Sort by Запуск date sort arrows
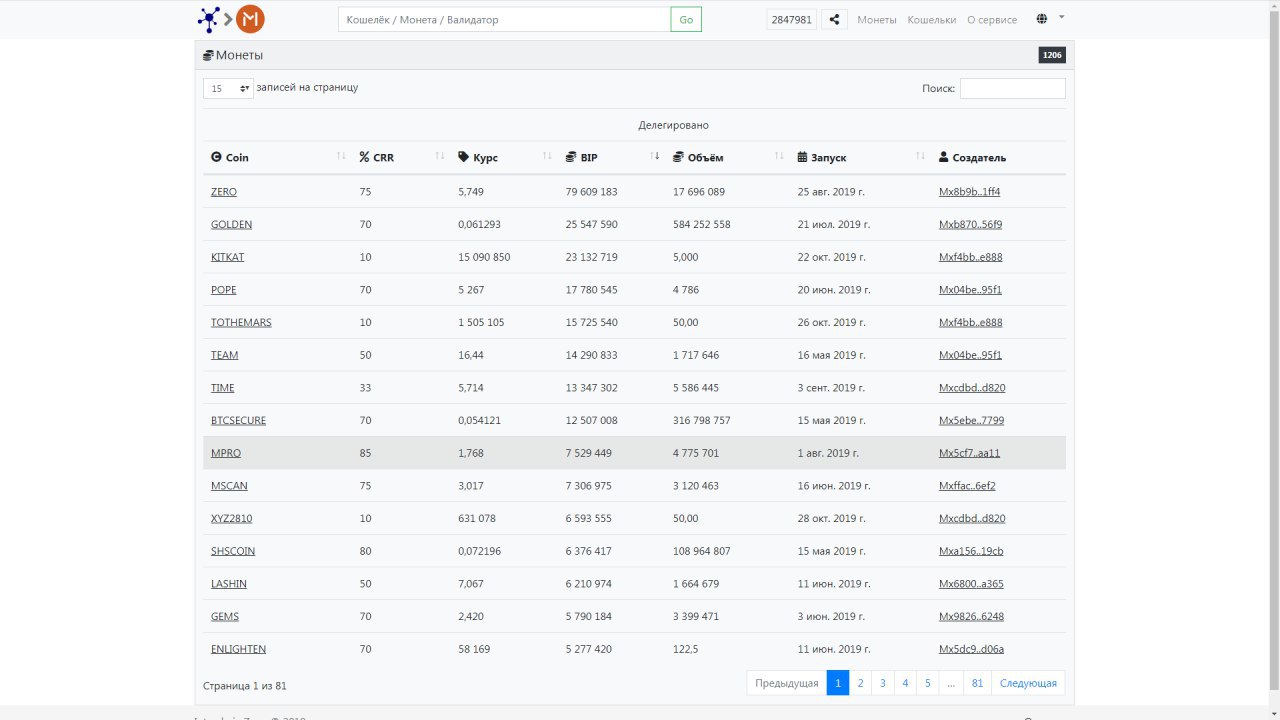 coord(920,157)
